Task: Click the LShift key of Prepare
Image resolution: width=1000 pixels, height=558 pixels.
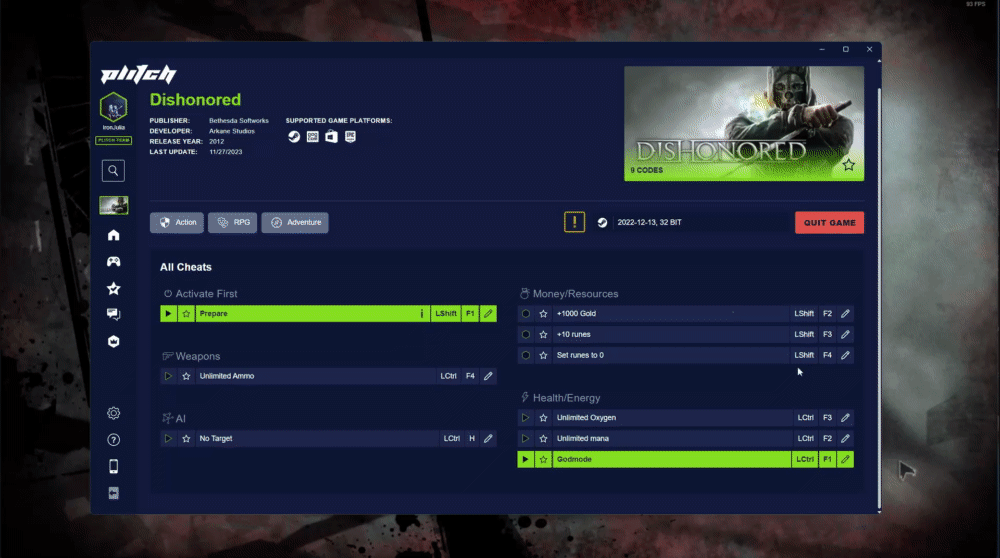Action: [x=446, y=314]
